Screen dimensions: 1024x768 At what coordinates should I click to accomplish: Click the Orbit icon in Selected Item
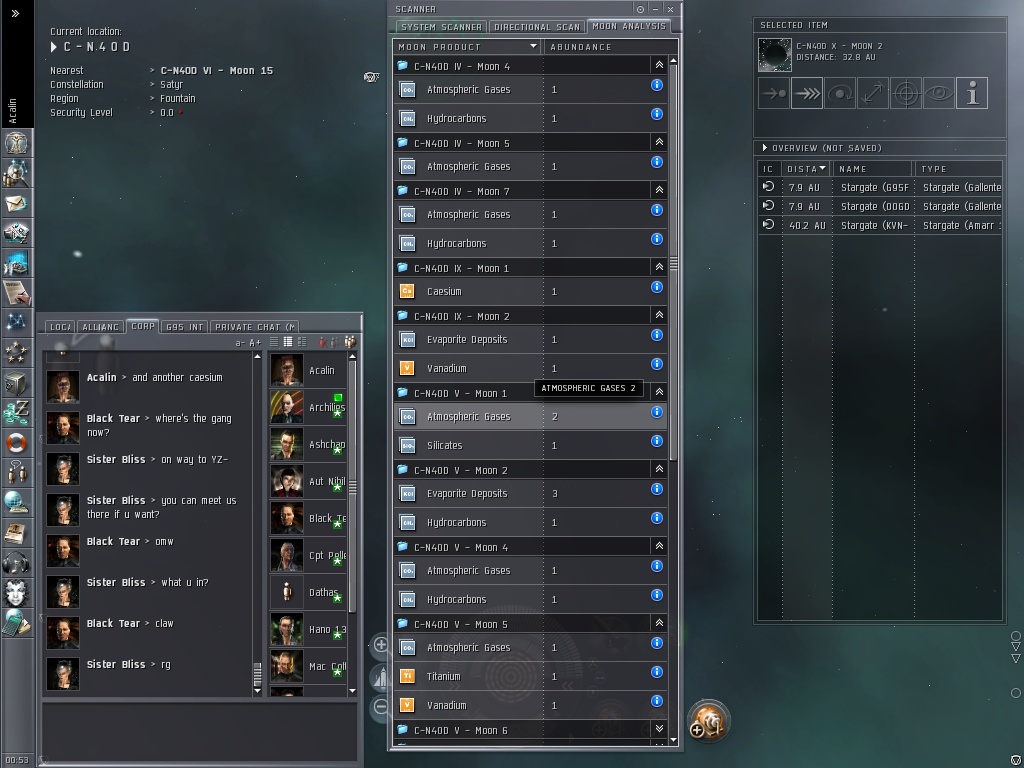(840, 93)
